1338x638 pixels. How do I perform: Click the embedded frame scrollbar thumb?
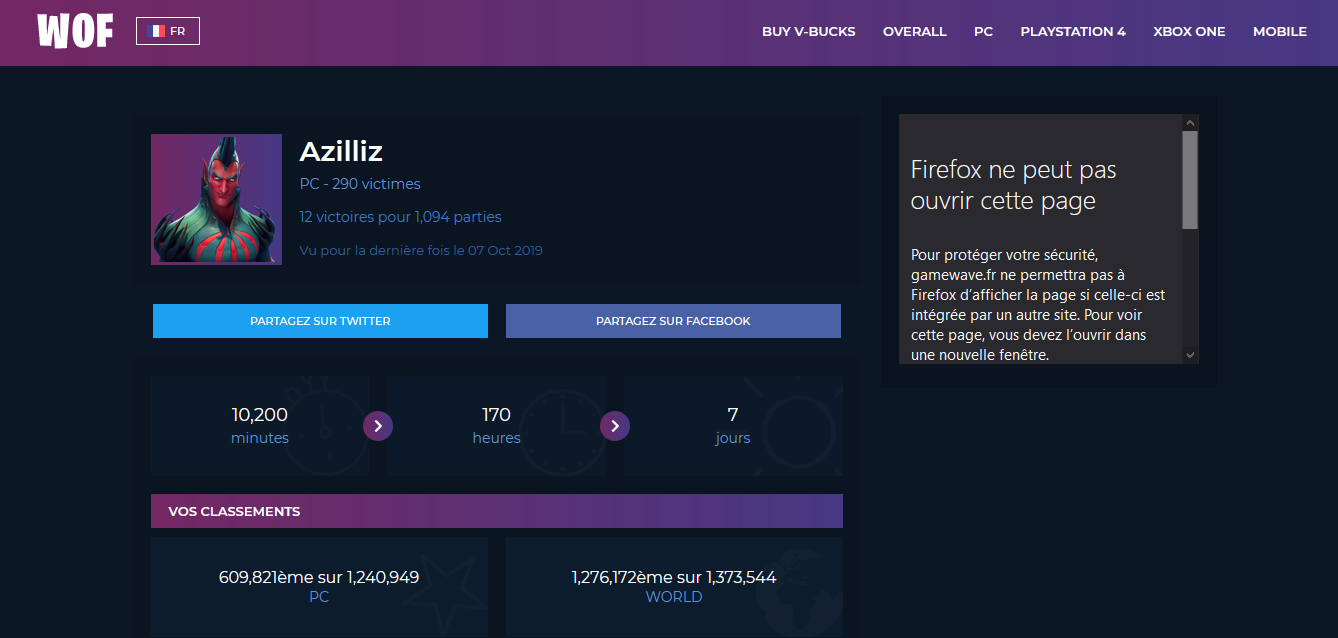pos(1190,180)
